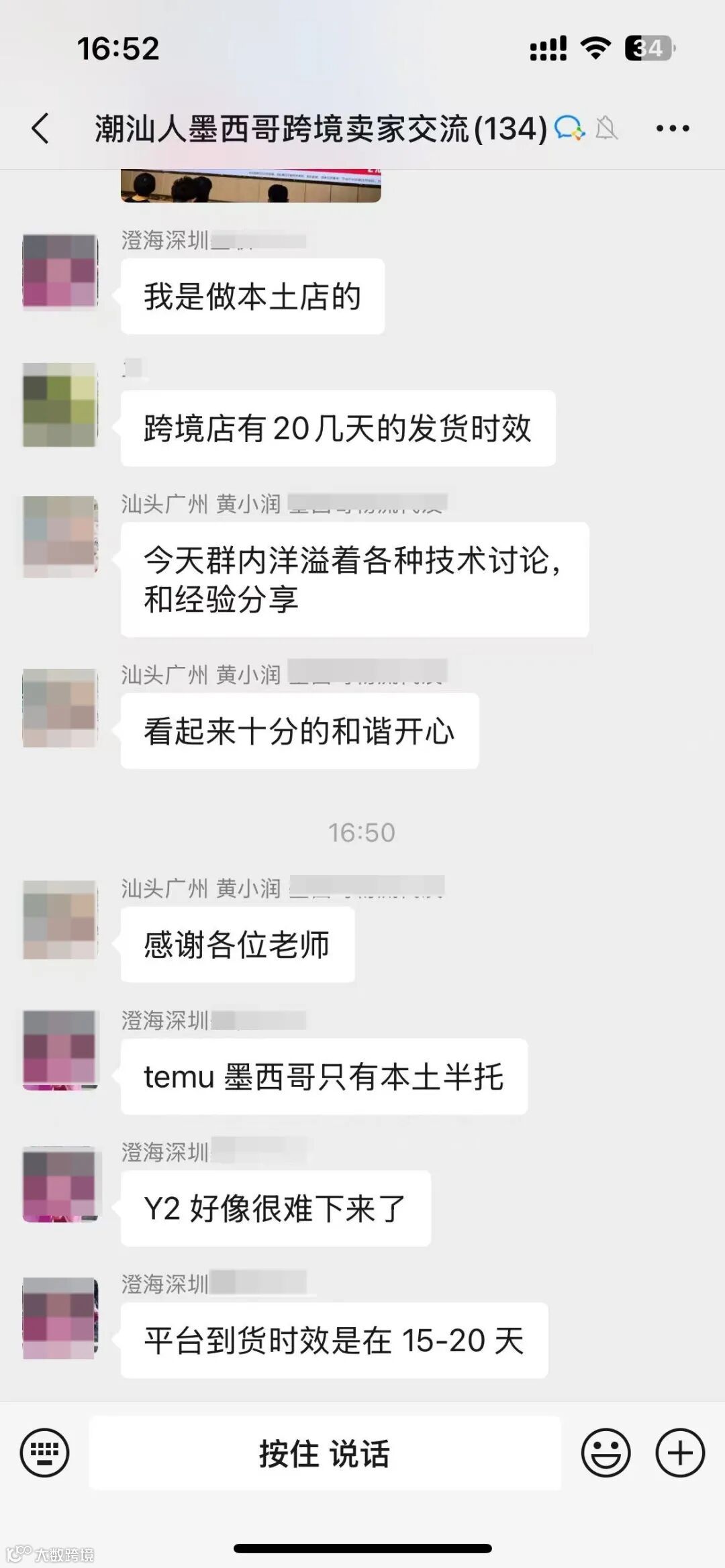
Task: Open the emoji smiley picker
Action: [606, 1453]
